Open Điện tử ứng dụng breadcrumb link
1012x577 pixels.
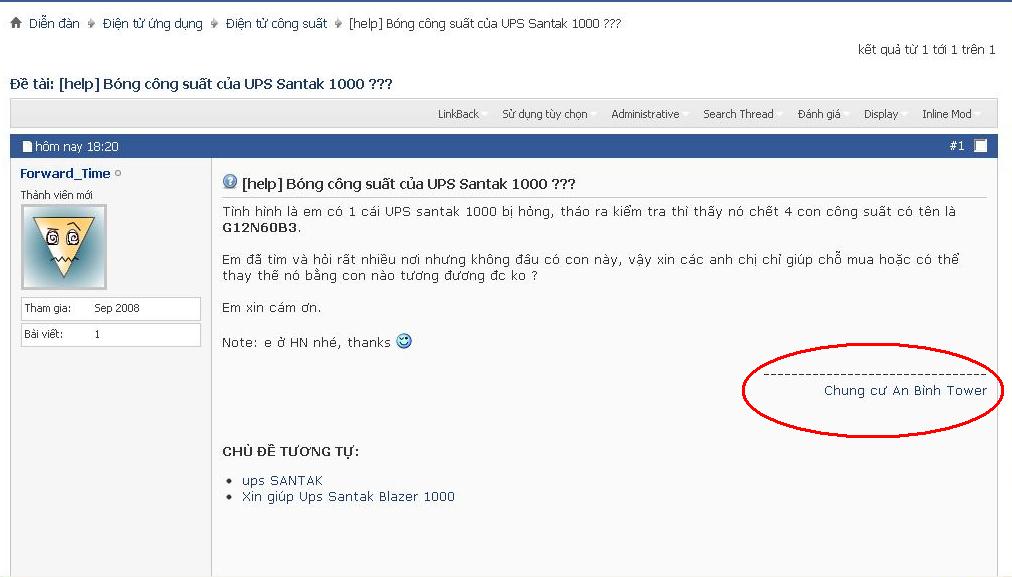152,24
